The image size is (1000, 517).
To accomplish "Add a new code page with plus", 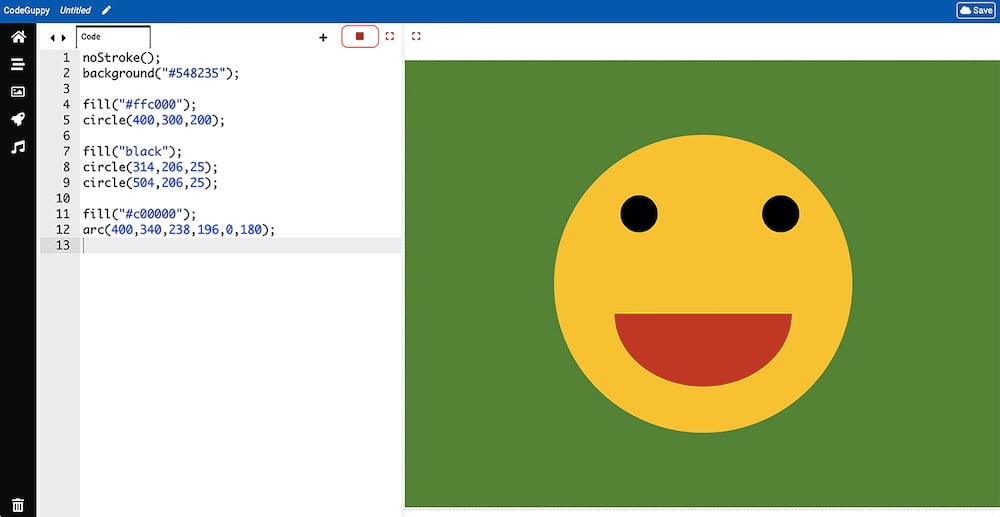I will point(323,38).
